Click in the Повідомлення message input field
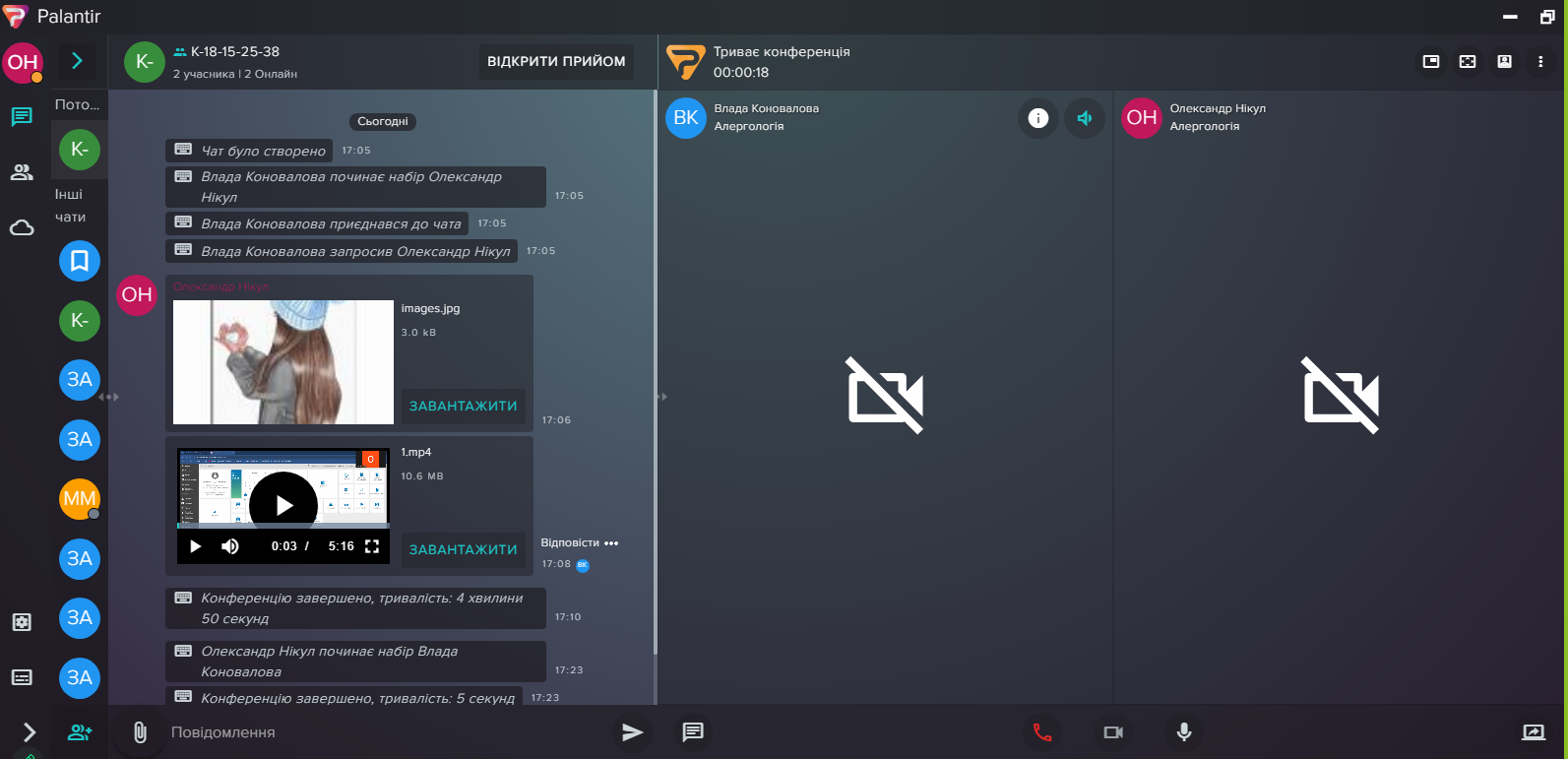Viewport: 1568px width, 759px height. pos(384,732)
